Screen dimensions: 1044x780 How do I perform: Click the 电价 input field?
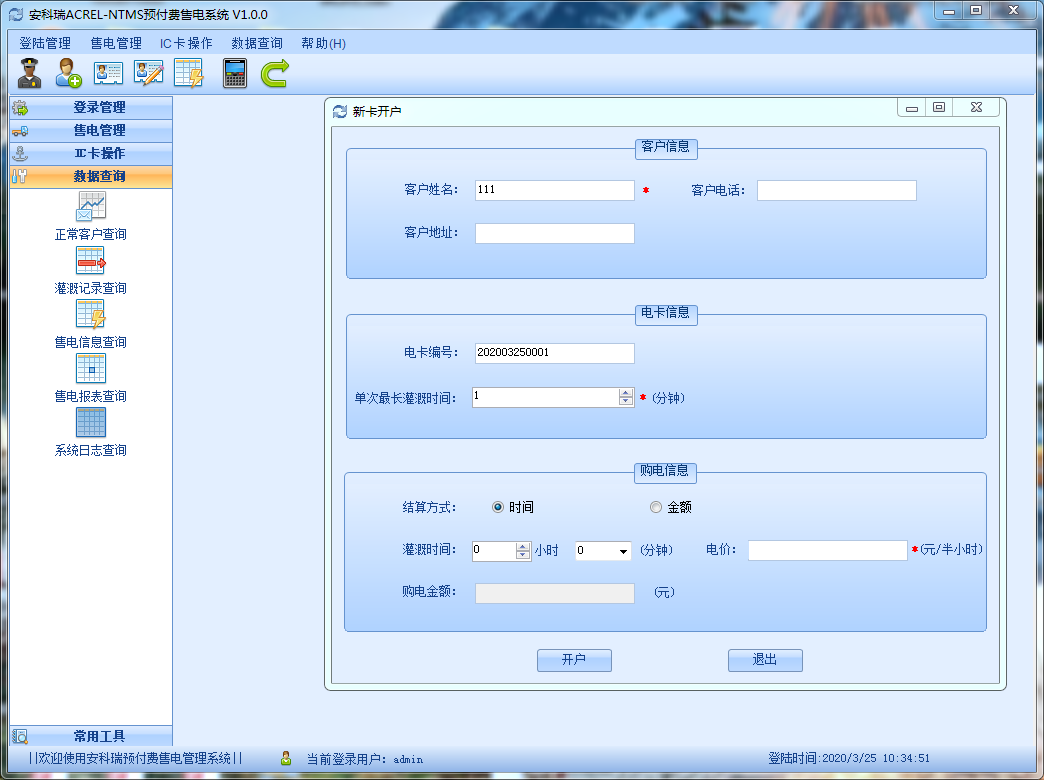point(827,551)
